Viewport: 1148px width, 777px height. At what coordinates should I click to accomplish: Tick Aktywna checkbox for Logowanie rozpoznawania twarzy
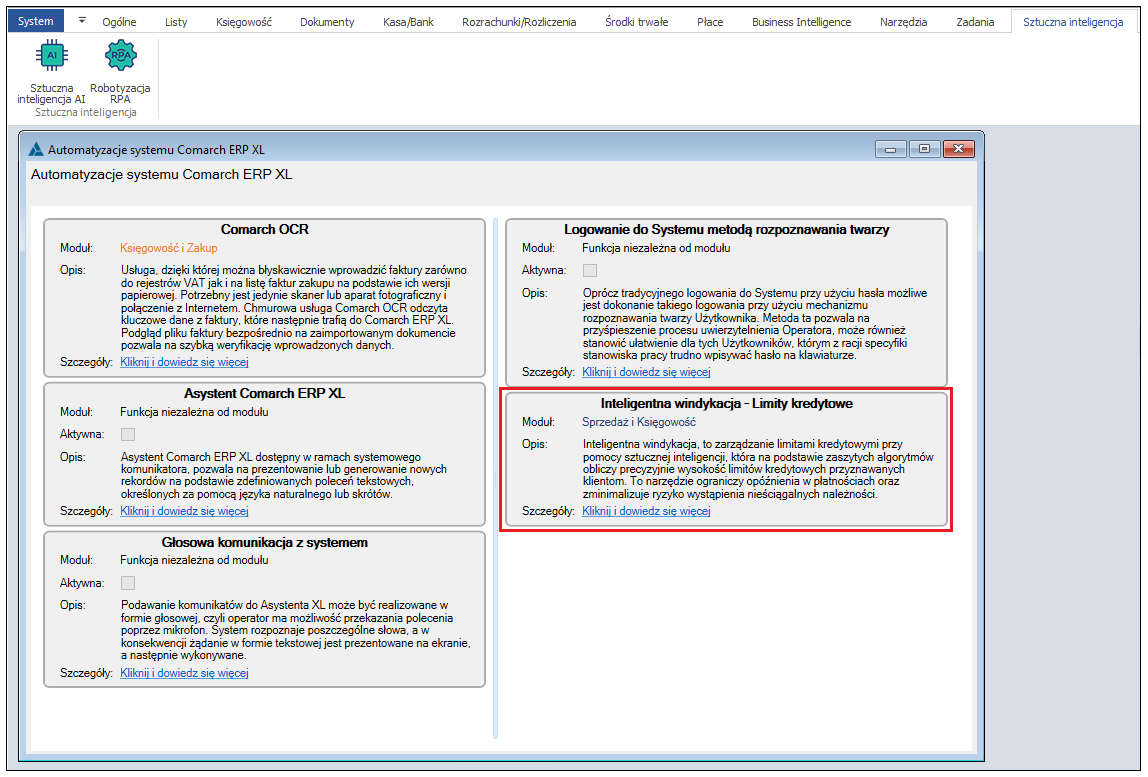tap(590, 270)
